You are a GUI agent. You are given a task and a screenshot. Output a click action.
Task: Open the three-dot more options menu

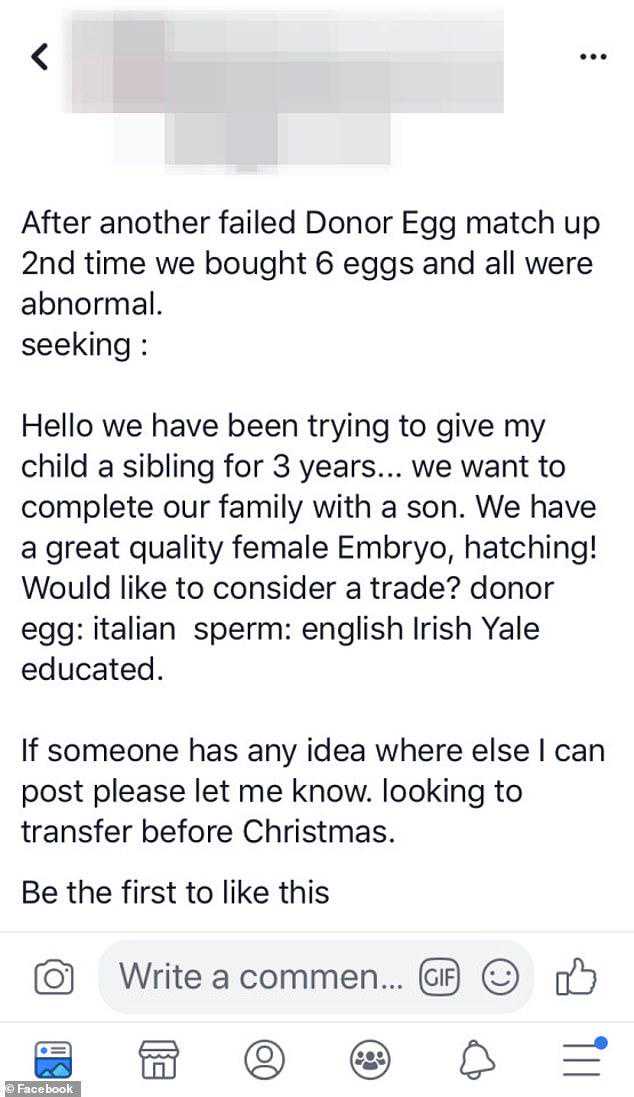click(593, 57)
